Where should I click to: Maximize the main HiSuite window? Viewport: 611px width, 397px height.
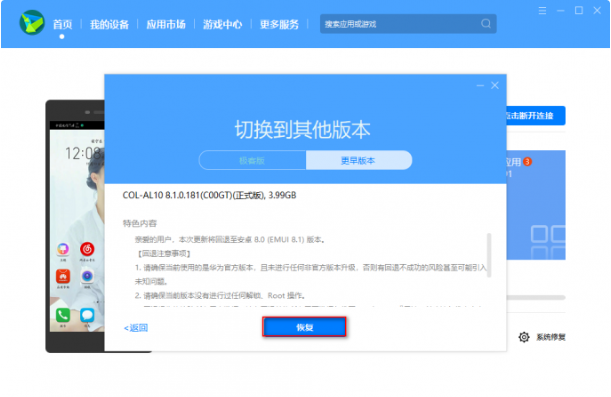579,11
